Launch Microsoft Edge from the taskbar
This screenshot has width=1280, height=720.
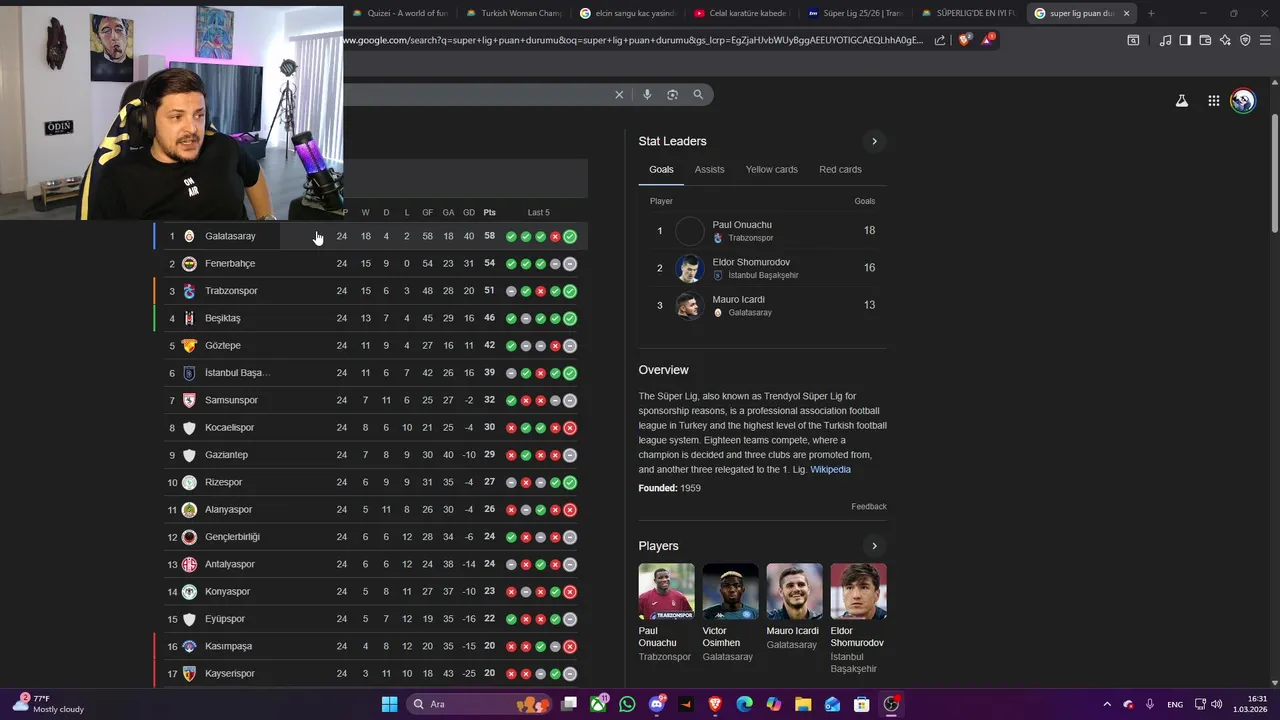point(744,704)
